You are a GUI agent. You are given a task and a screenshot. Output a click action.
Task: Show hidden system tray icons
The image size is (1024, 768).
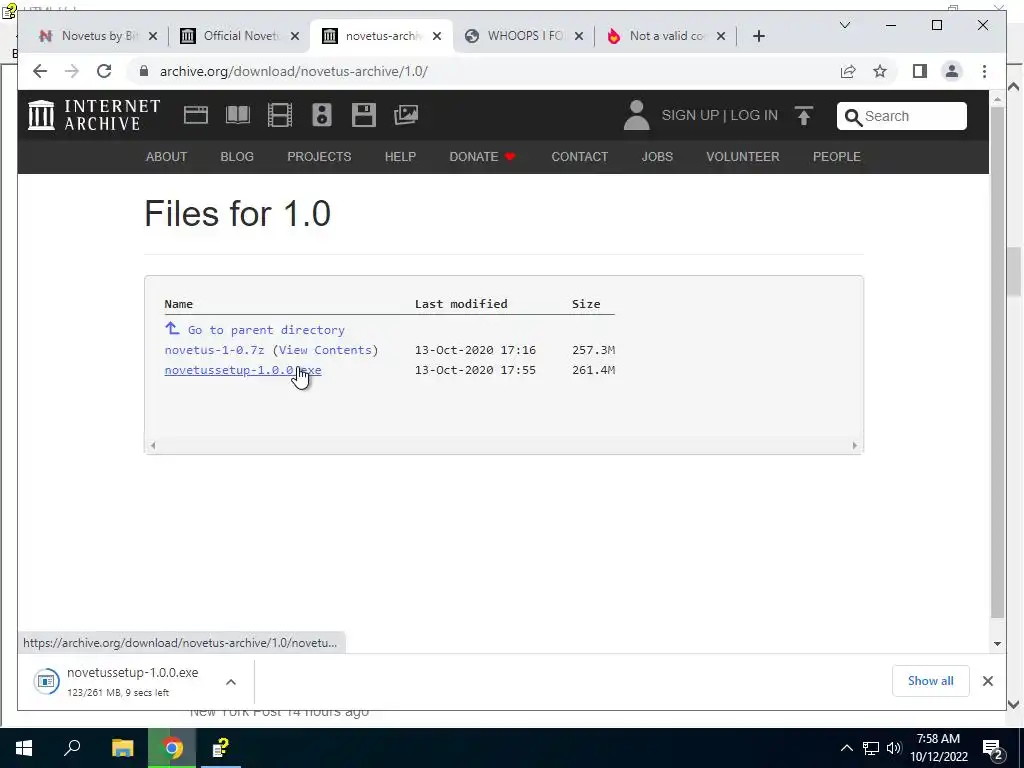[846, 748]
